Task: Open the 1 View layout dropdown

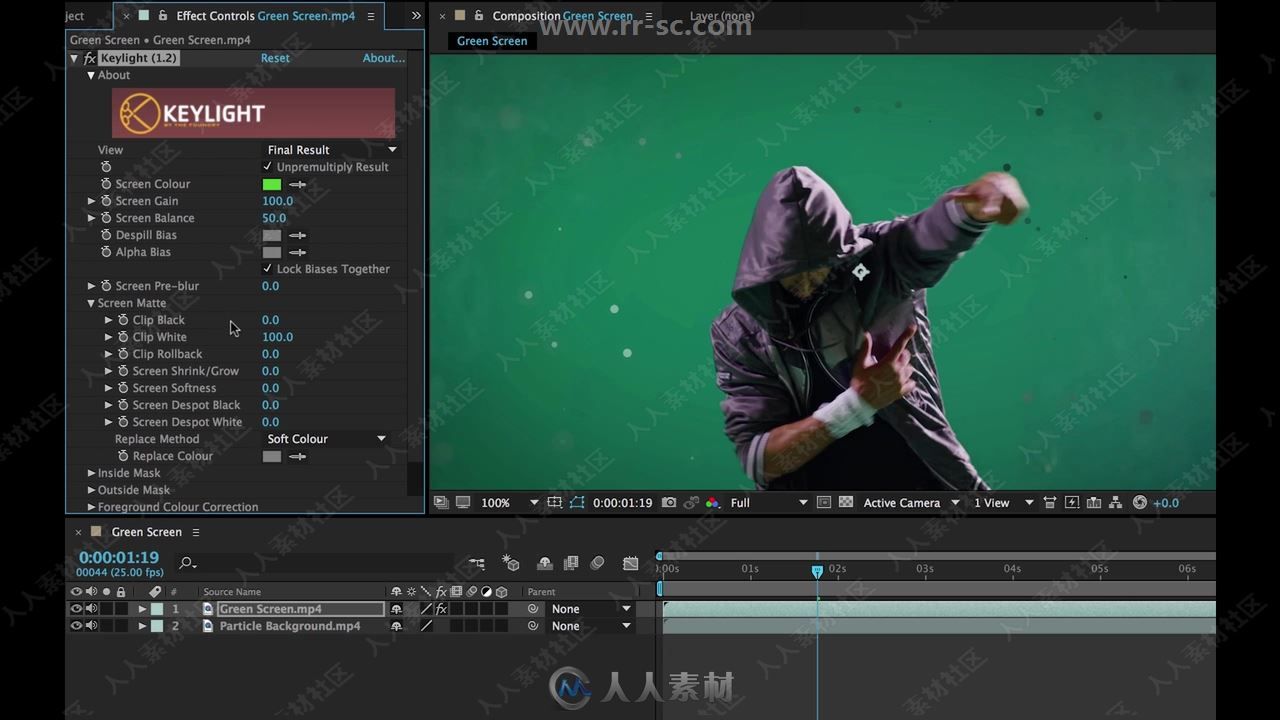Action: pos(1003,503)
